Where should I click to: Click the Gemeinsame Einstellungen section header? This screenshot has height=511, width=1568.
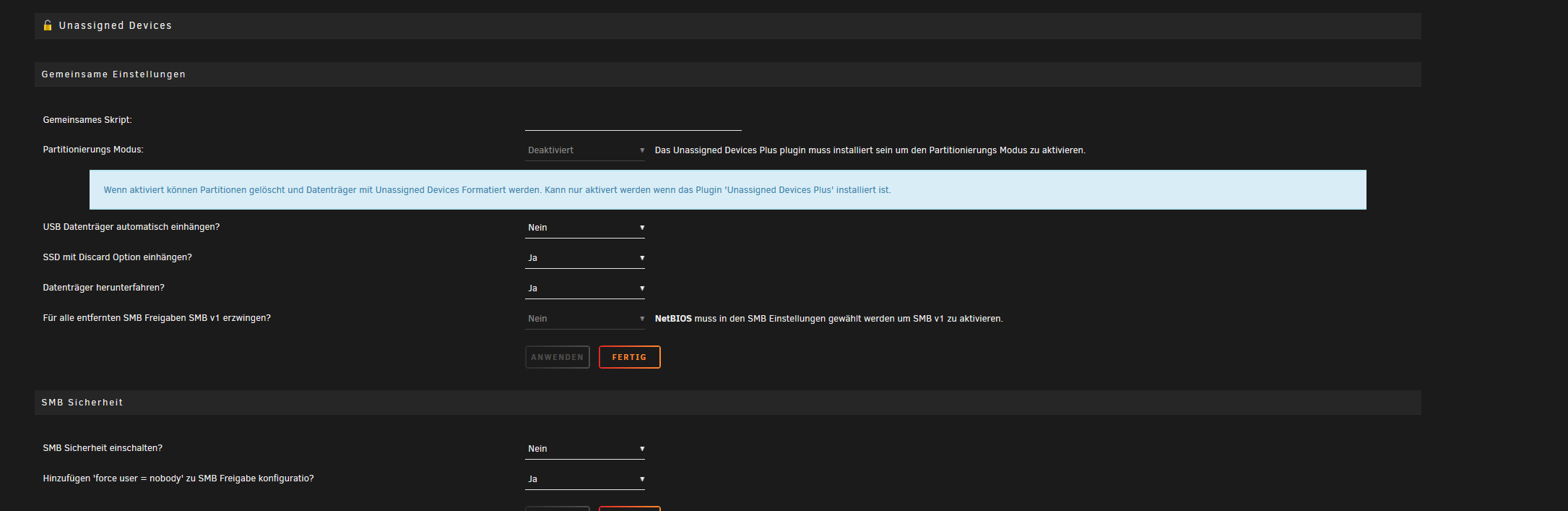728,74
